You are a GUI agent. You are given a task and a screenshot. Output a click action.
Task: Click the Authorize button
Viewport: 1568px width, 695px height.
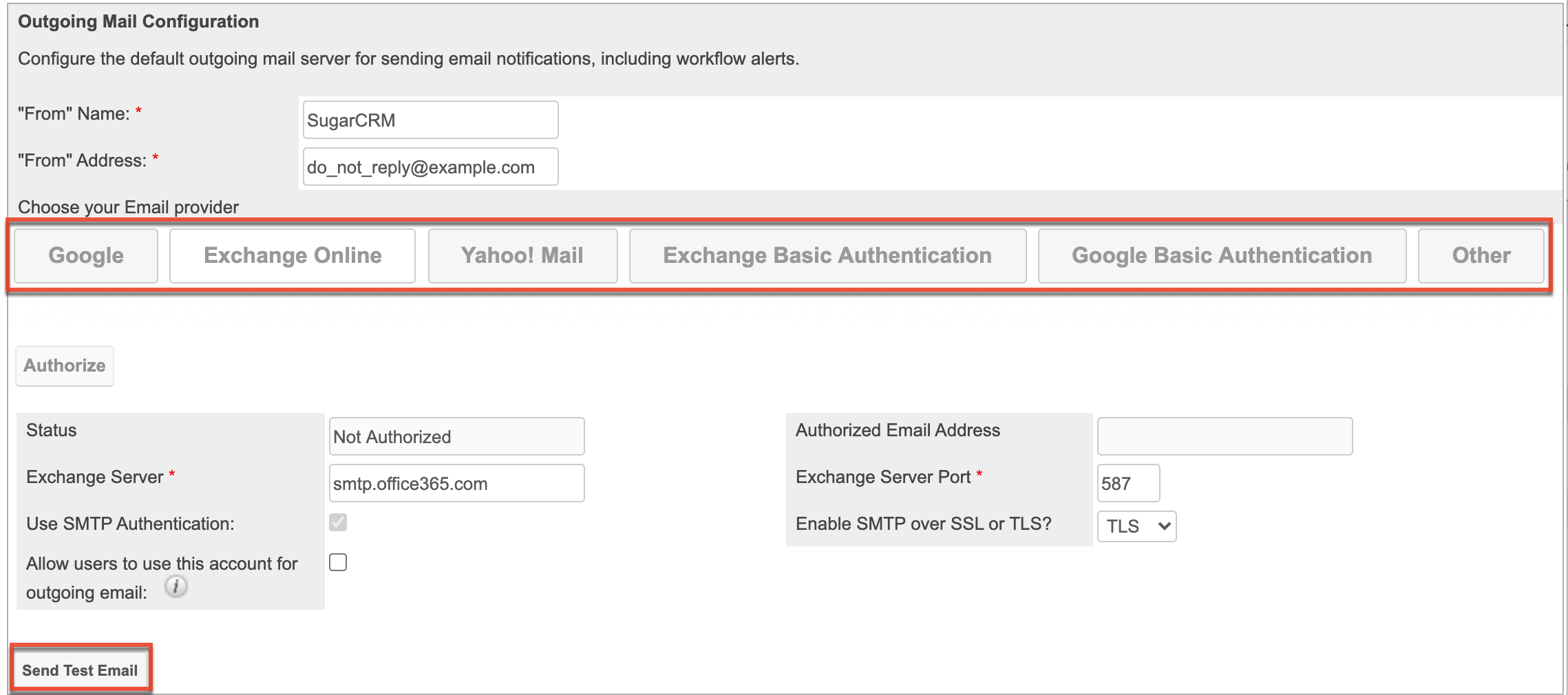pos(64,365)
